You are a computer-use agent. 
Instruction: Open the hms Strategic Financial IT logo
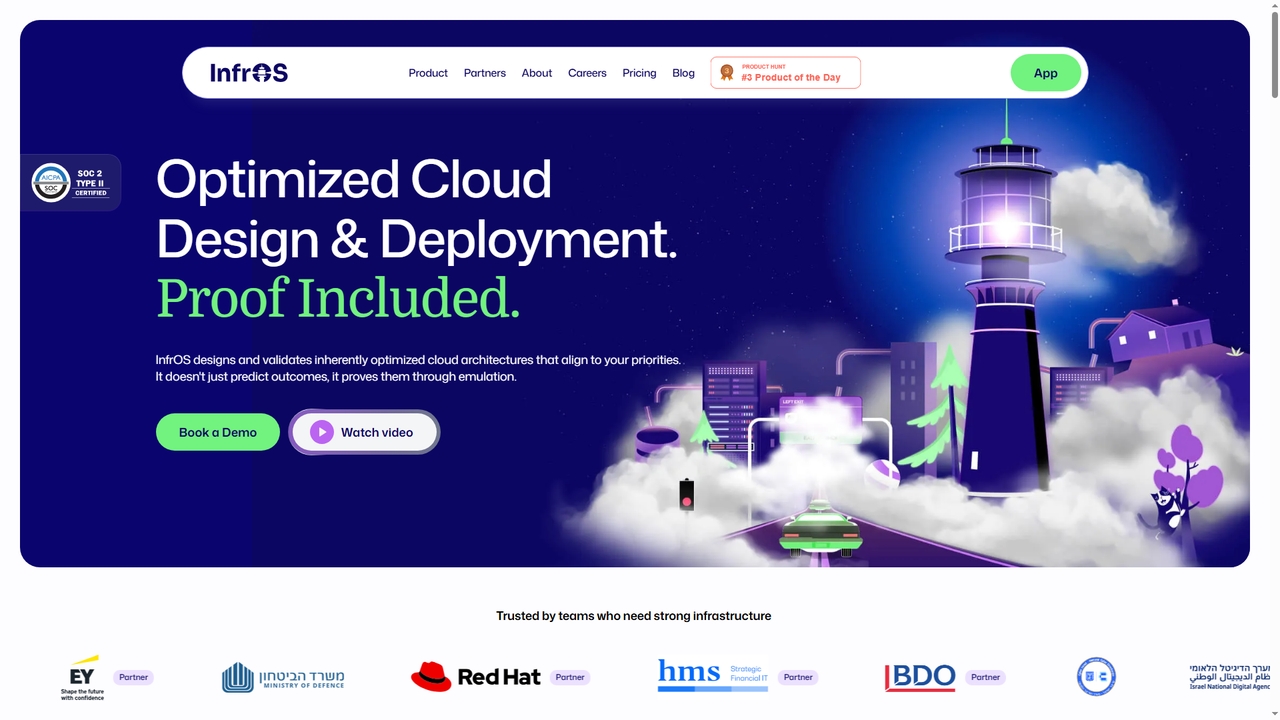pyautogui.click(x=713, y=675)
